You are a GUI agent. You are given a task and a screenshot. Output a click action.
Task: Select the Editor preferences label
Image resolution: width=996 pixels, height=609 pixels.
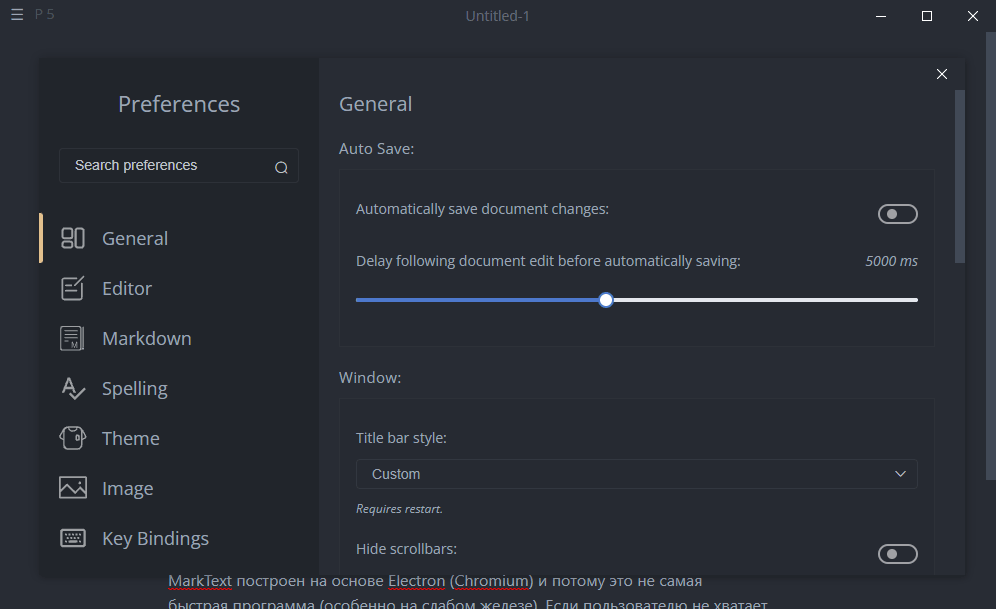coord(127,288)
